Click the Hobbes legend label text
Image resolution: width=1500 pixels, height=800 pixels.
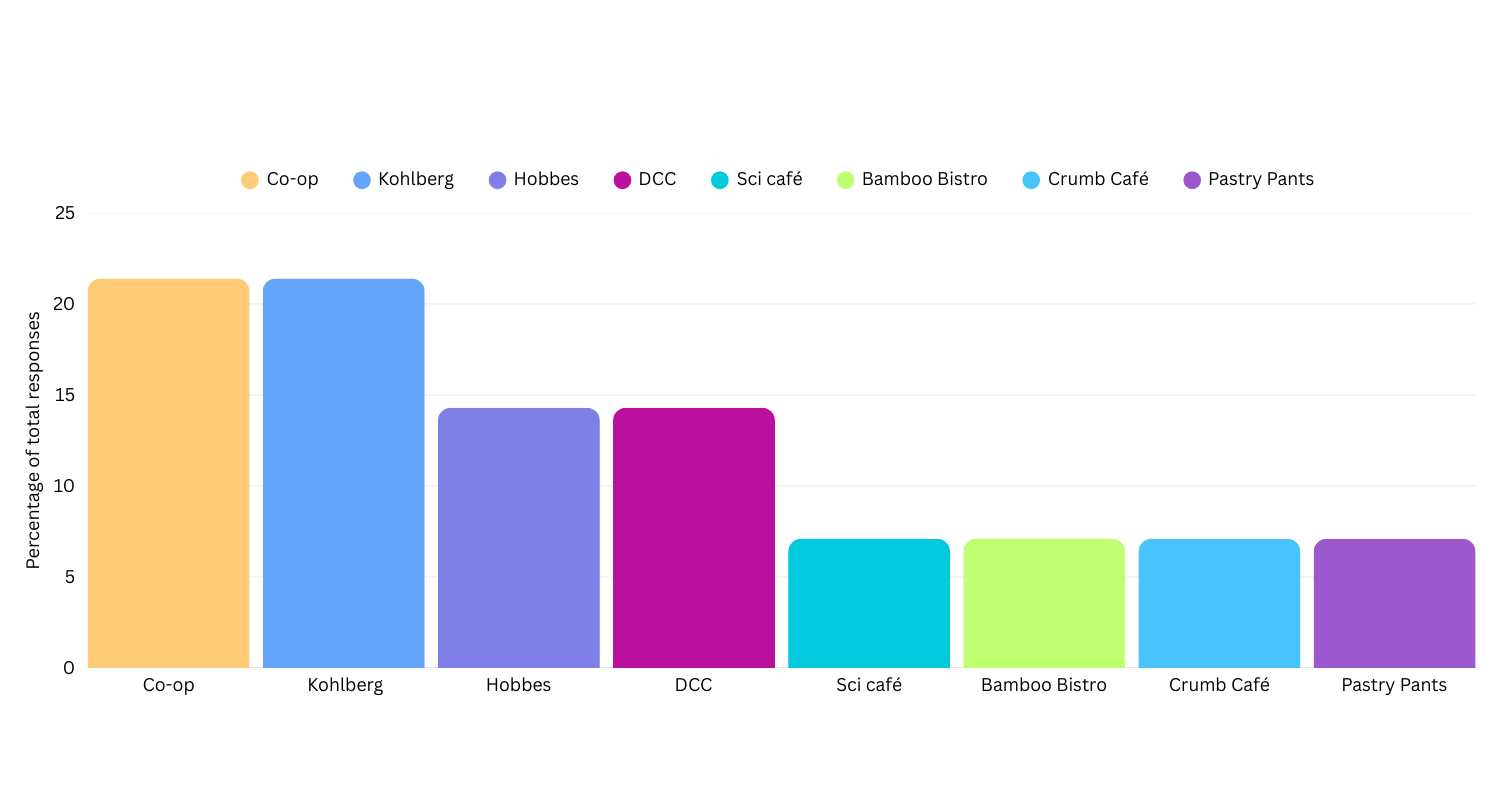click(x=546, y=180)
